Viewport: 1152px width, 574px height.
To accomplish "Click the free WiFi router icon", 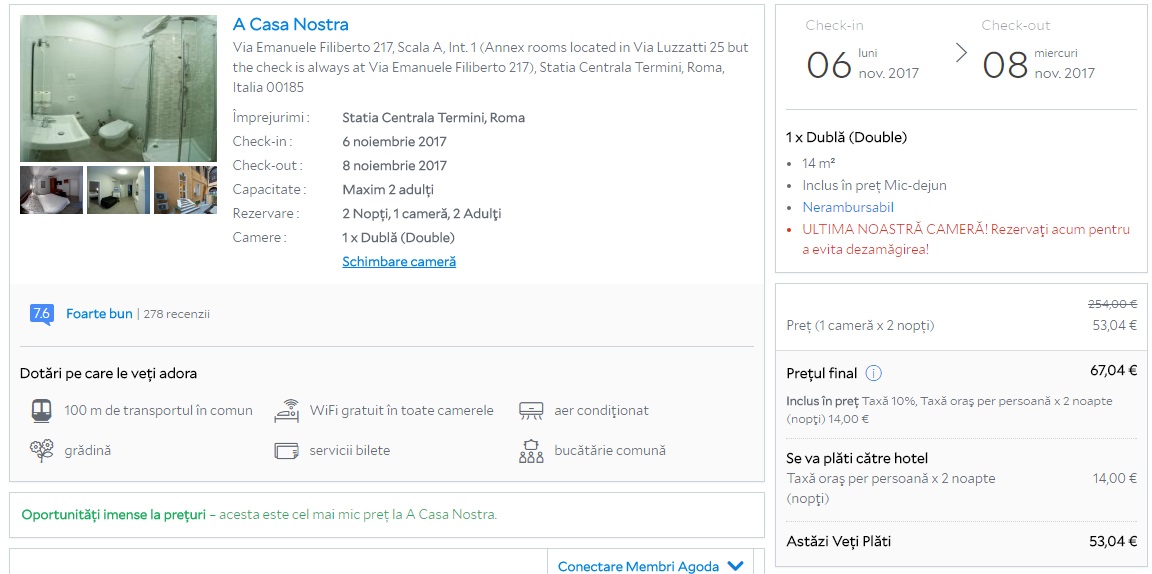I will [x=287, y=411].
